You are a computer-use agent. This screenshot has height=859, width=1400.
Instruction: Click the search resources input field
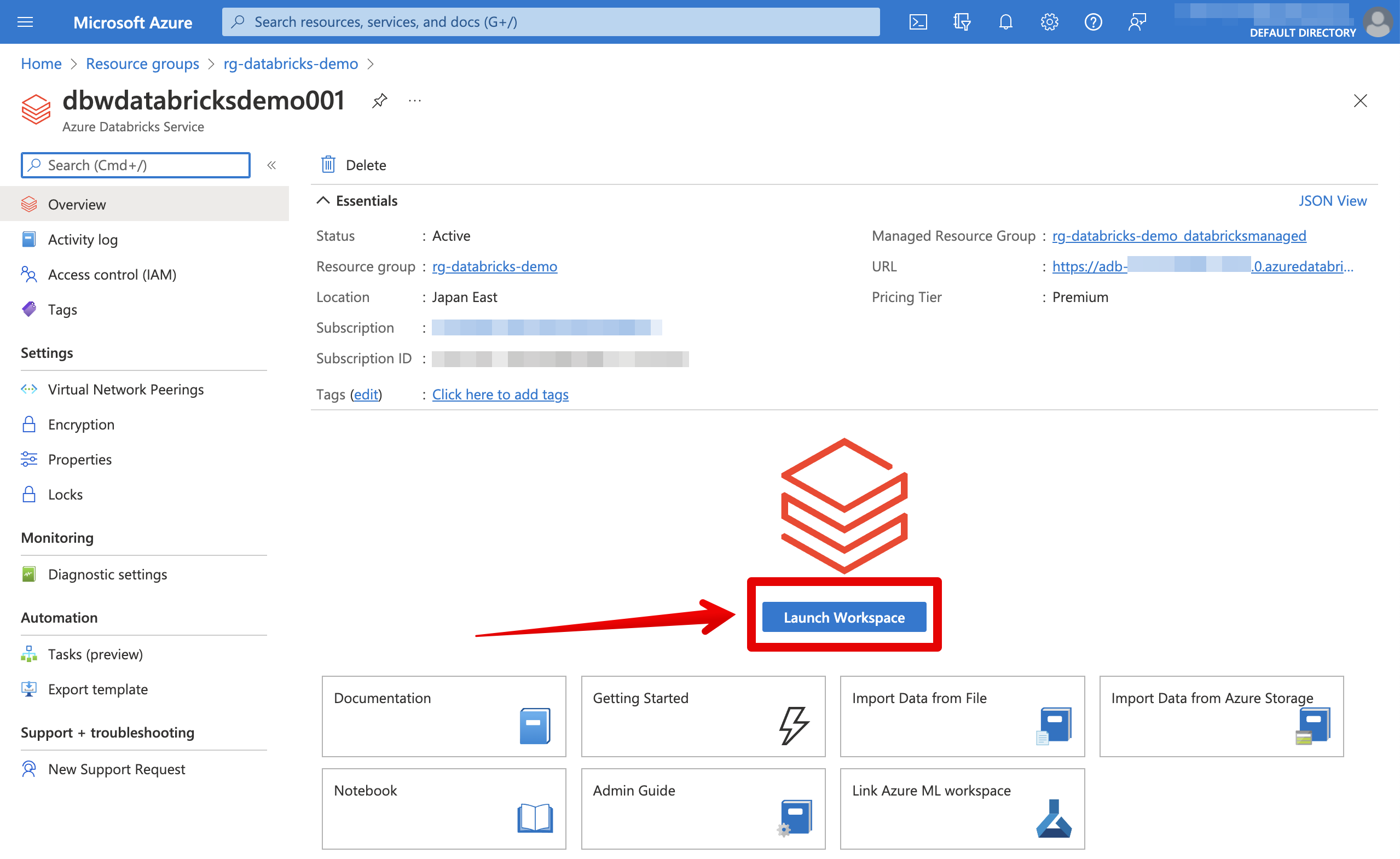point(551,21)
